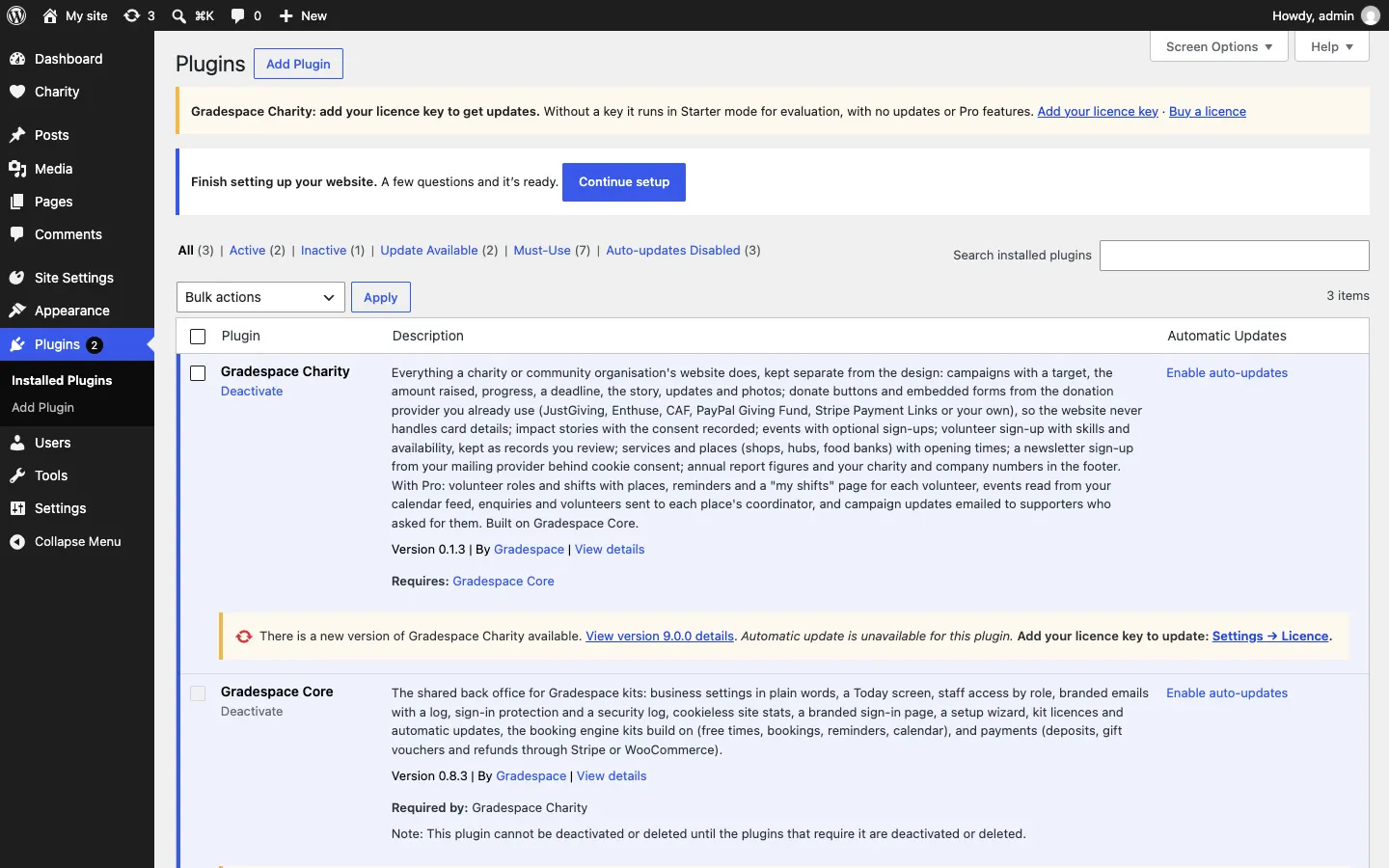The height and width of the screenshot is (868, 1389).
Task: Enable auto-updates for Gradespace Core
Action: pyautogui.click(x=1227, y=693)
